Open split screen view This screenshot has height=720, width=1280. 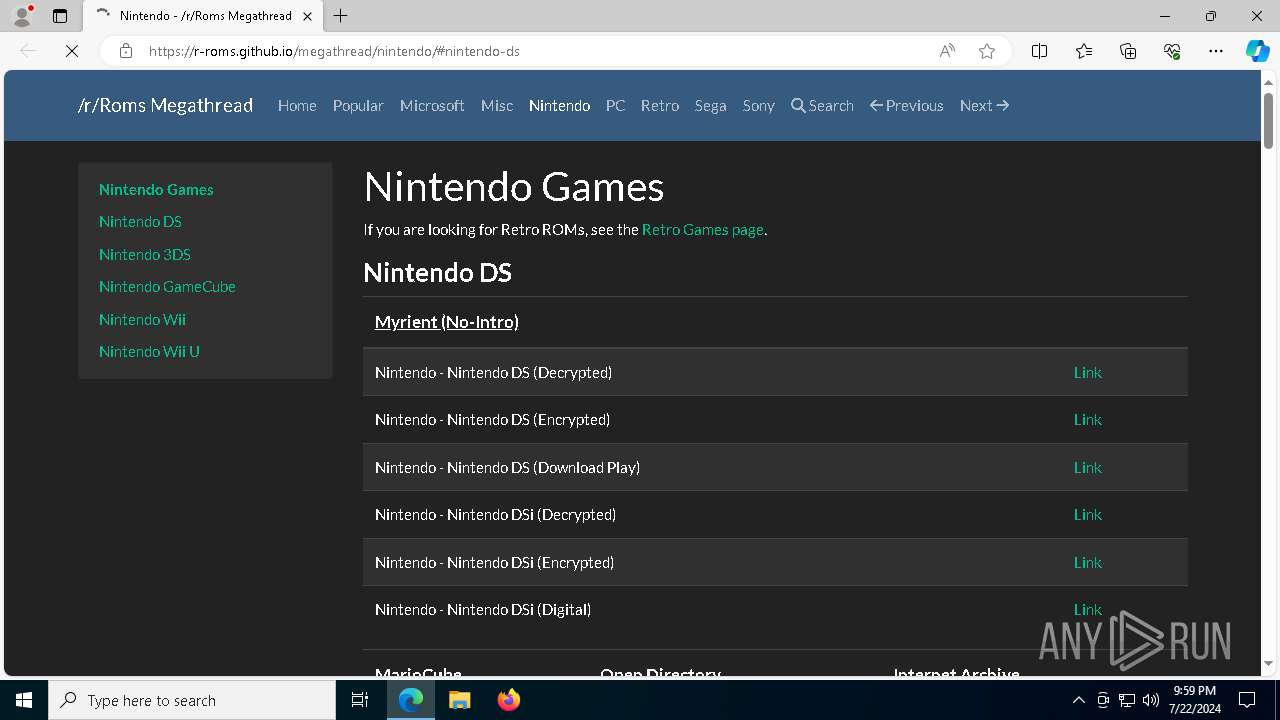click(1040, 51)
